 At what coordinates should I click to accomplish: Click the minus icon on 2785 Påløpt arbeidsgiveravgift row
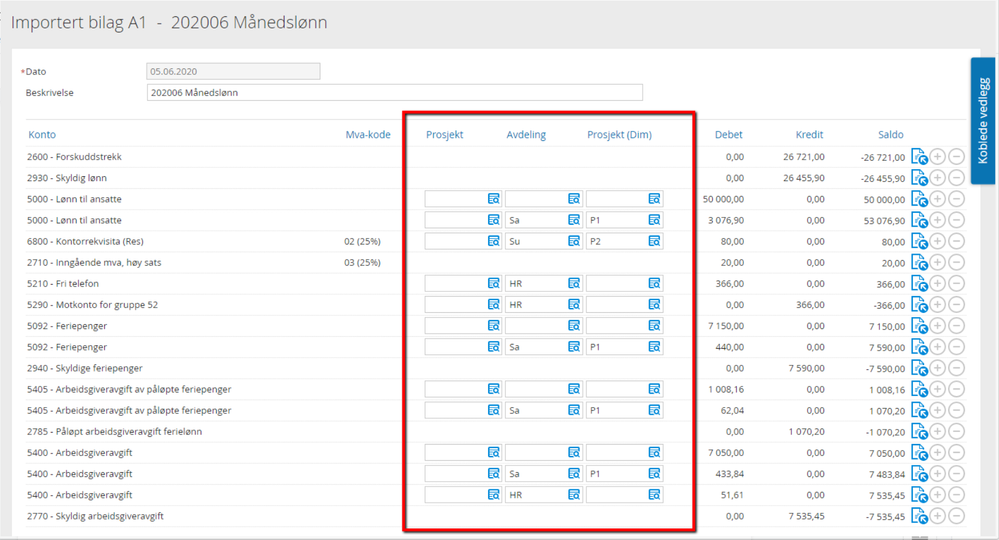[x=956, y=431]
